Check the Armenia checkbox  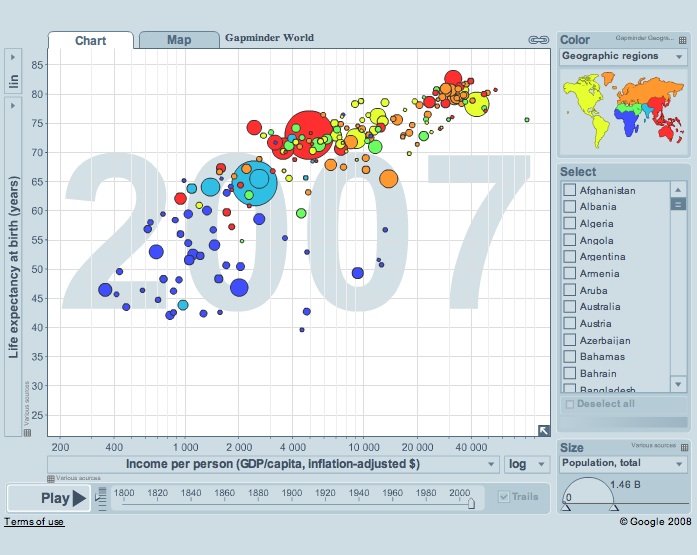pyautogui.click(x=569, y=273)
